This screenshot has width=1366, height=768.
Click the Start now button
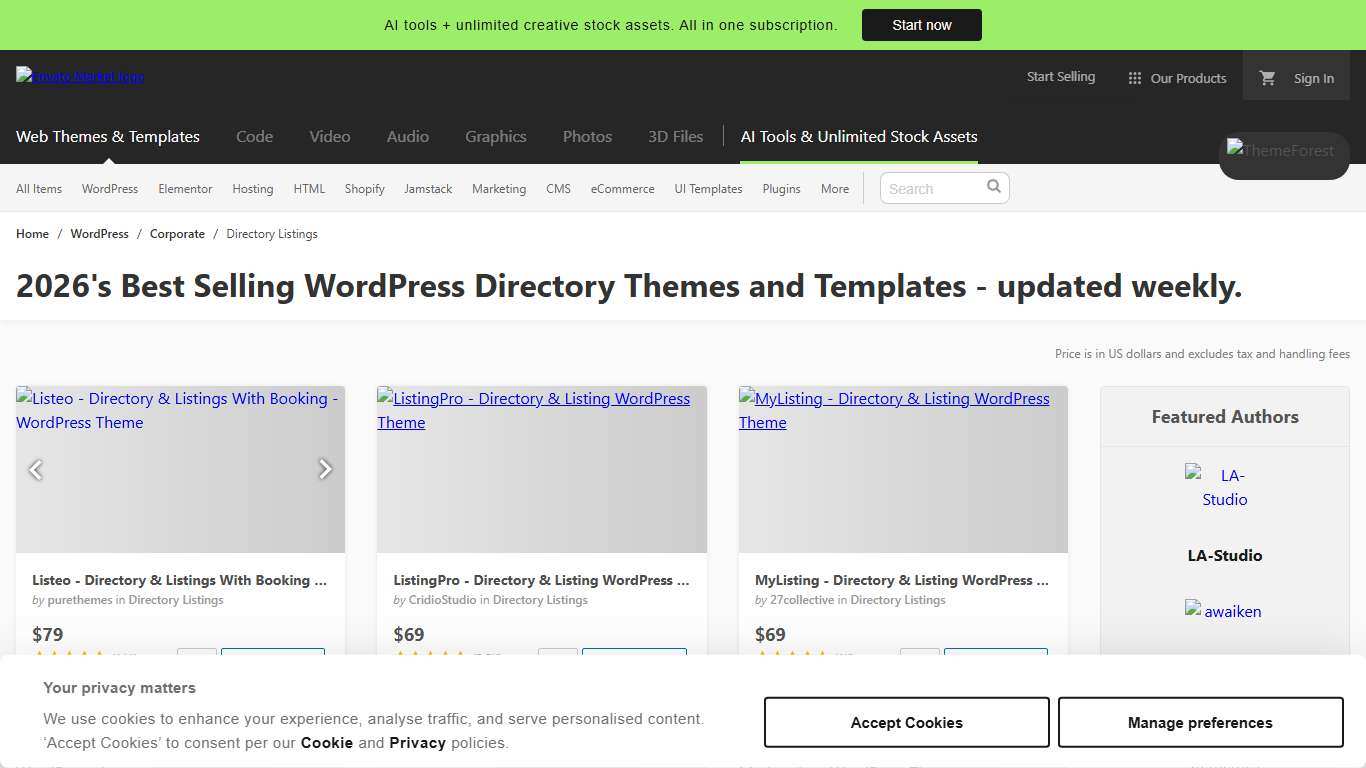click(921, 25)
